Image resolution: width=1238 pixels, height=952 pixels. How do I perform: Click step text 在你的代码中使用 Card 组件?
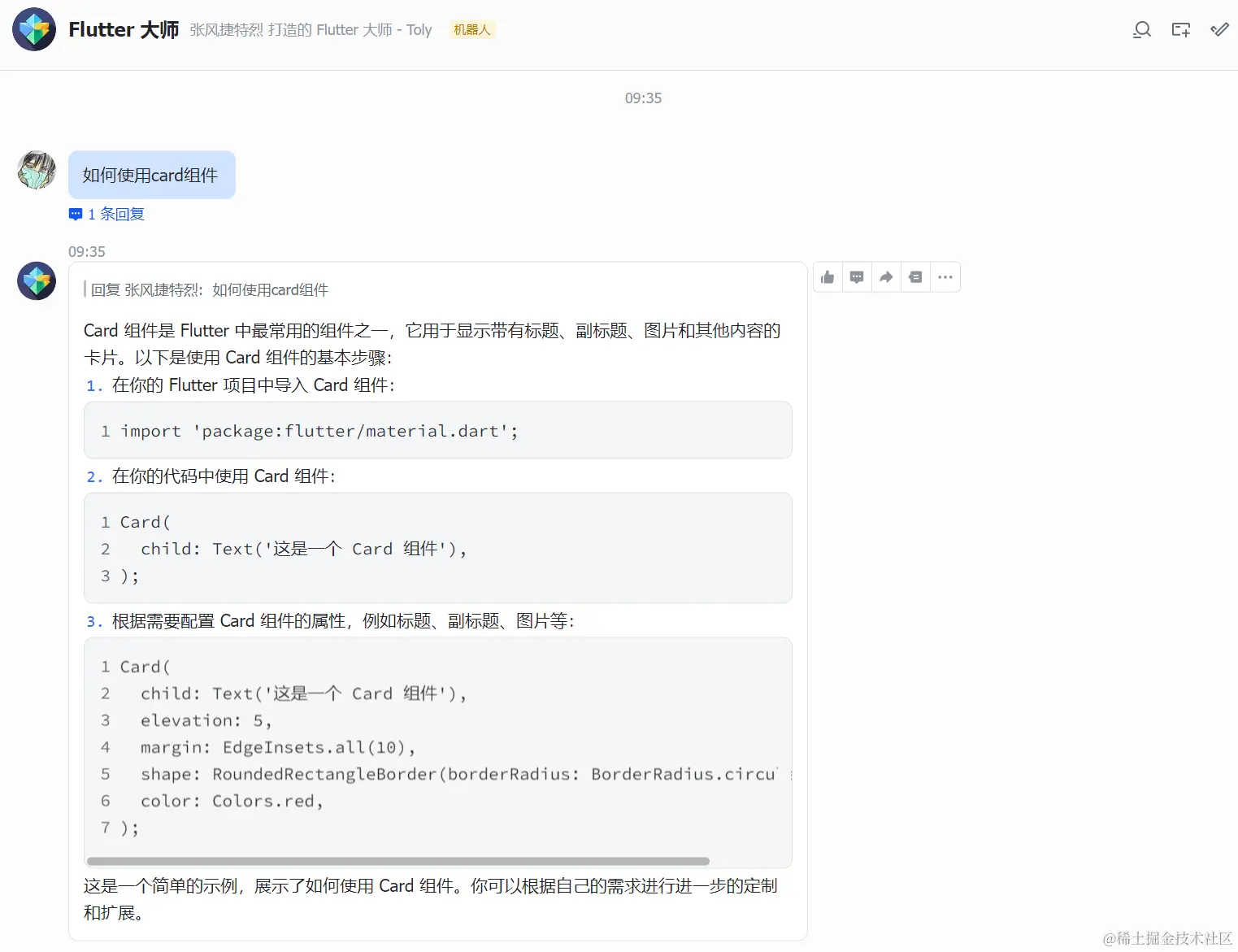[x=224, y=476]
